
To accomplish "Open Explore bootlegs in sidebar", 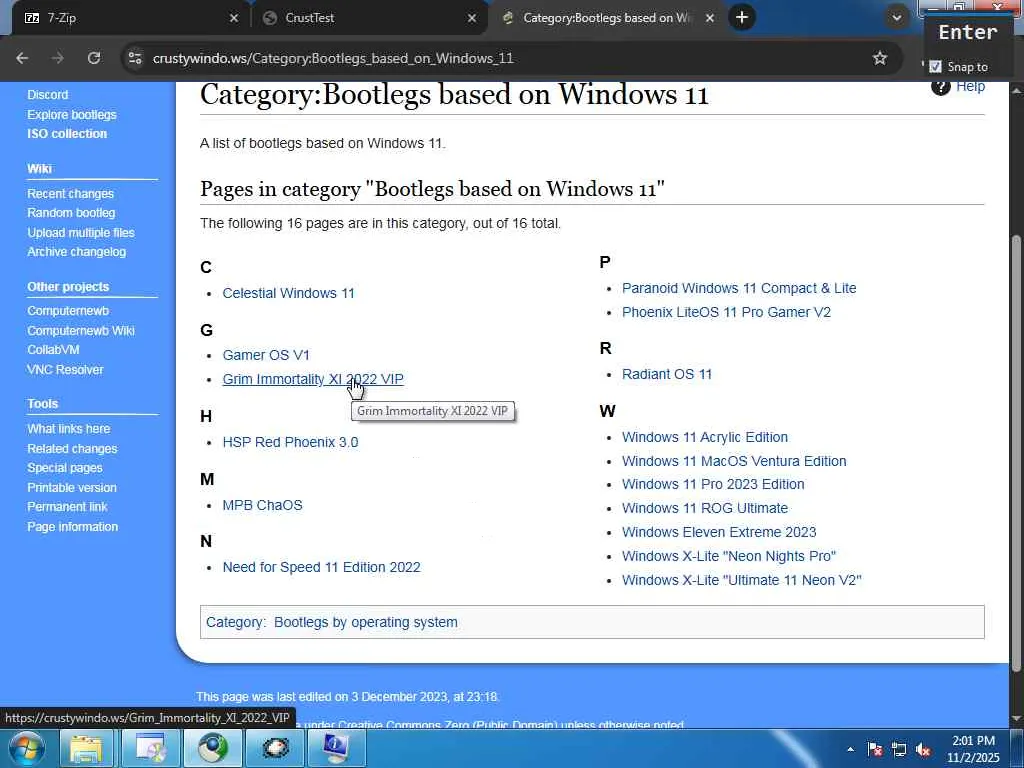I will pyautogui.click(x=72, y=114).
